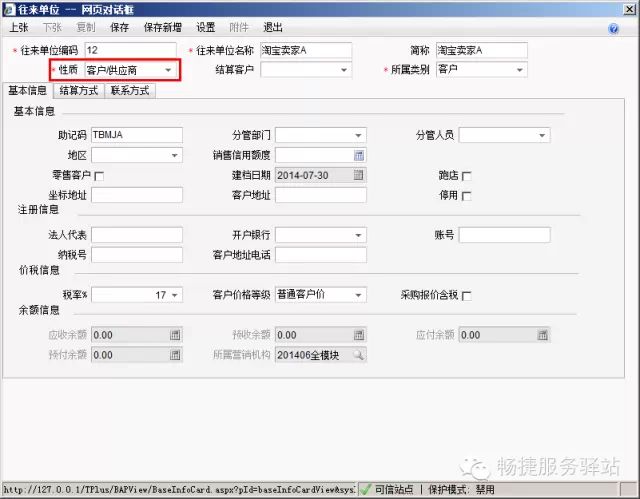Click the 法人代表 input field

click(x=137, y=235)
